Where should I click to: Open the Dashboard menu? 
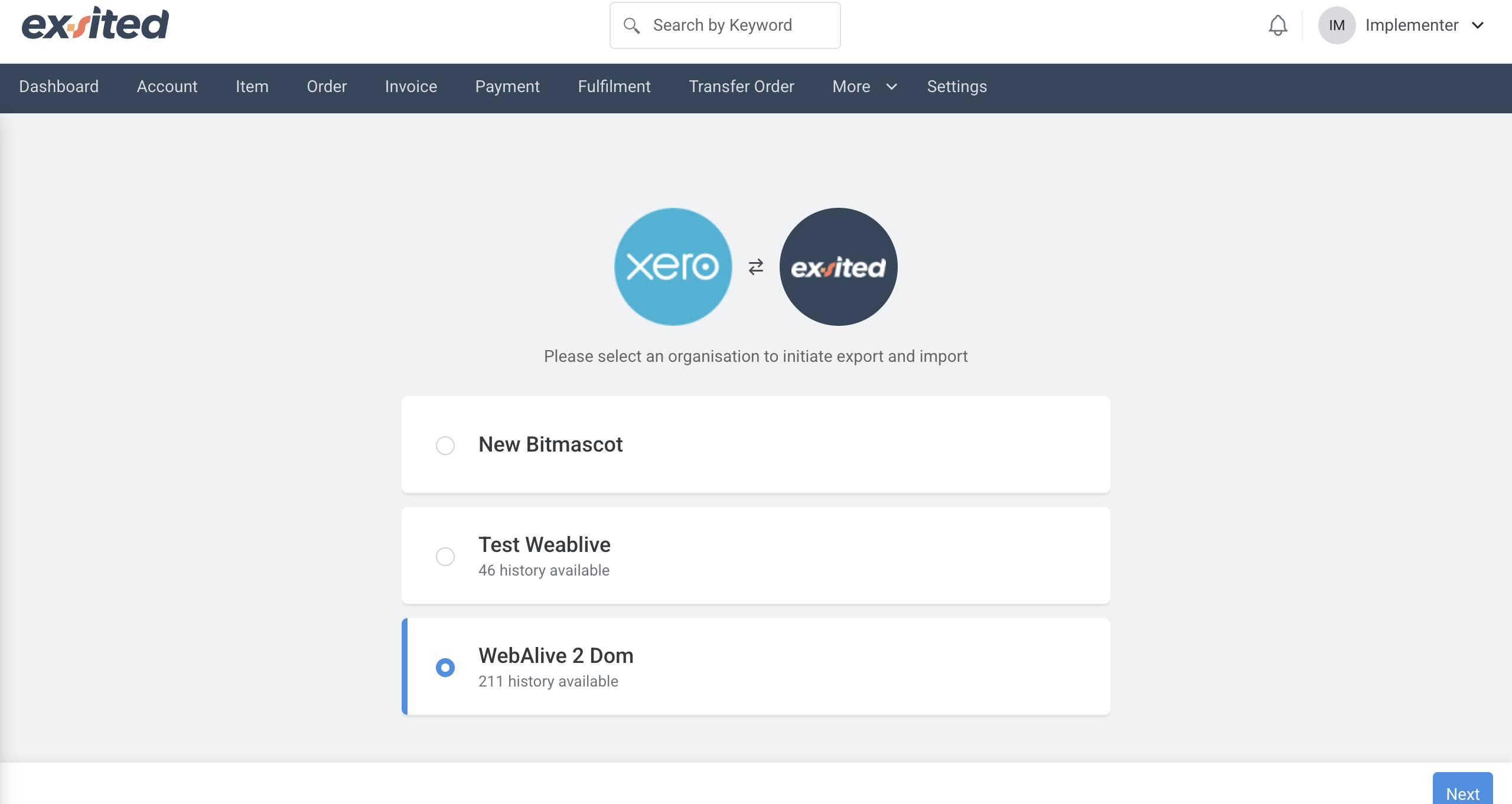59,86
